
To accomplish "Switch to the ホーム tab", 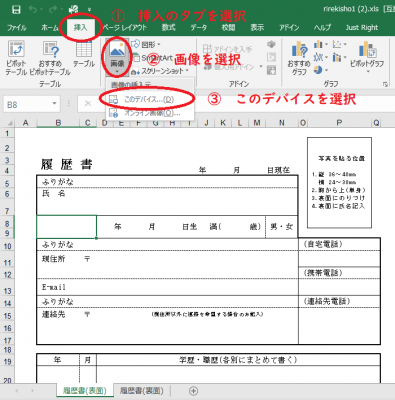I will (49, 28).
